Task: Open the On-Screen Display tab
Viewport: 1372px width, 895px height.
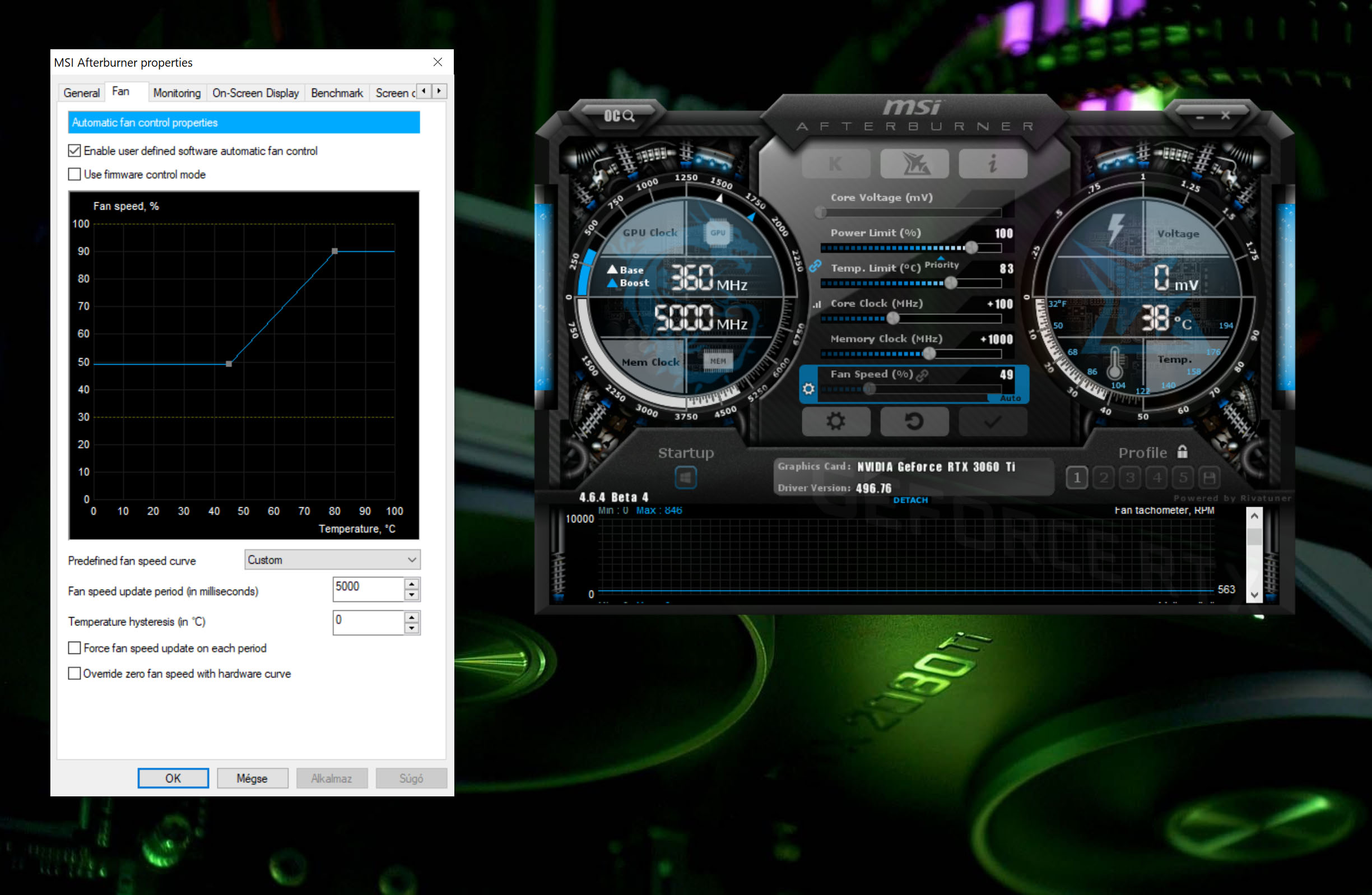Action: pos(255,93)
